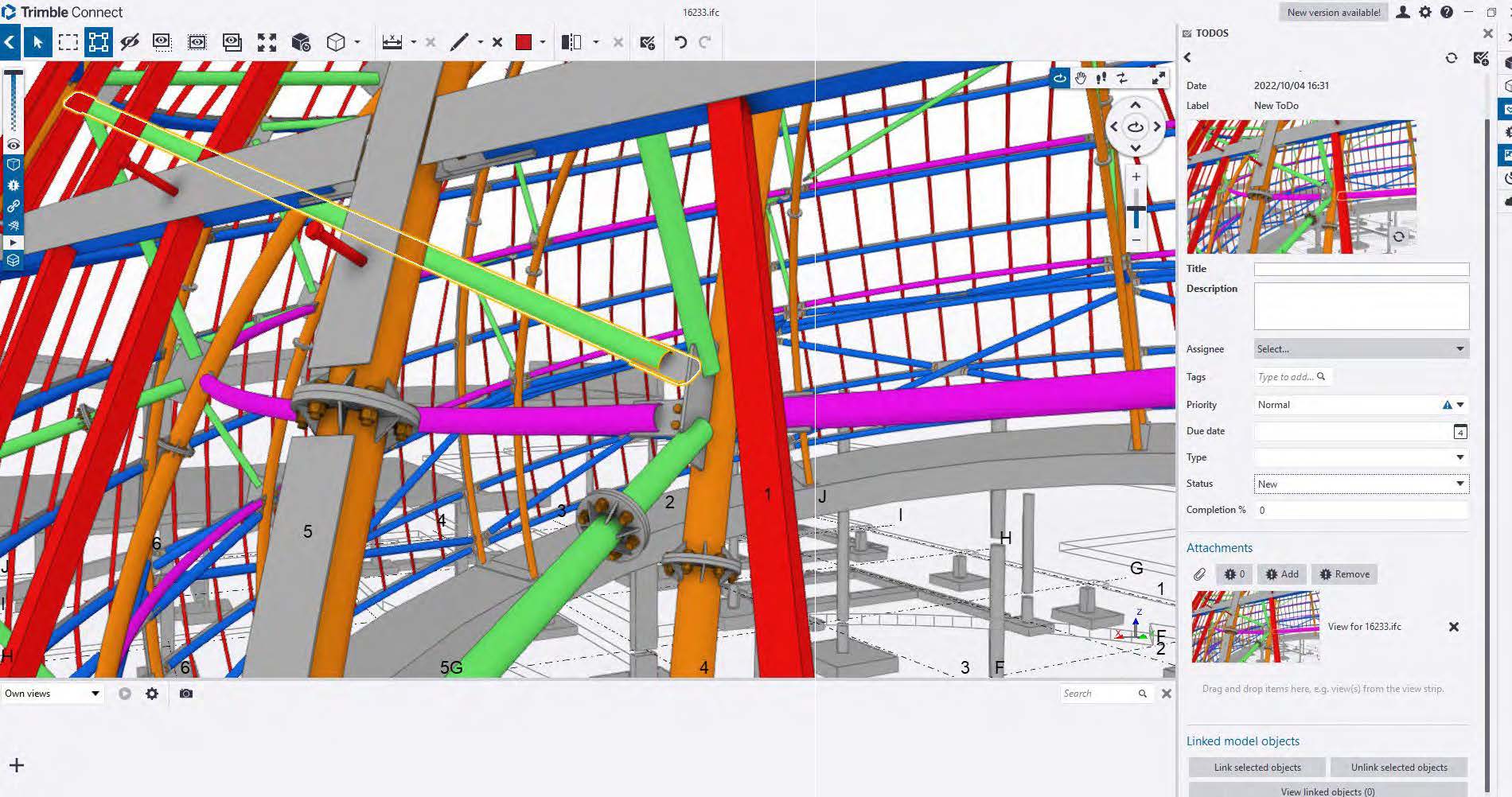Toggle the eye visibility icon in left strip
The width and height of the screenshot is (1512, 797).
[x=14, y=145]
